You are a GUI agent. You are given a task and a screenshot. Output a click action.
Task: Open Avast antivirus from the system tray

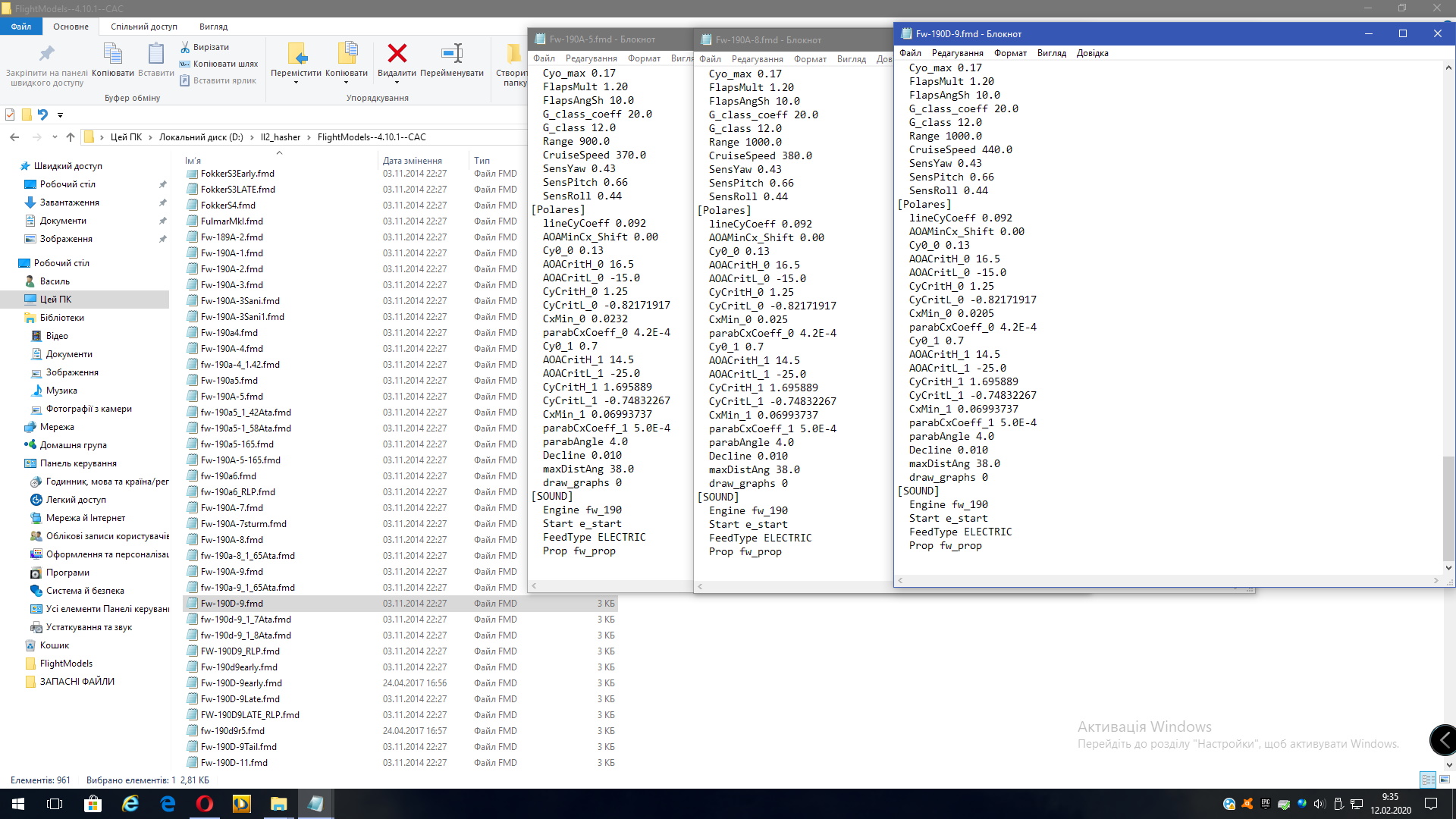tap(1247, 804)
